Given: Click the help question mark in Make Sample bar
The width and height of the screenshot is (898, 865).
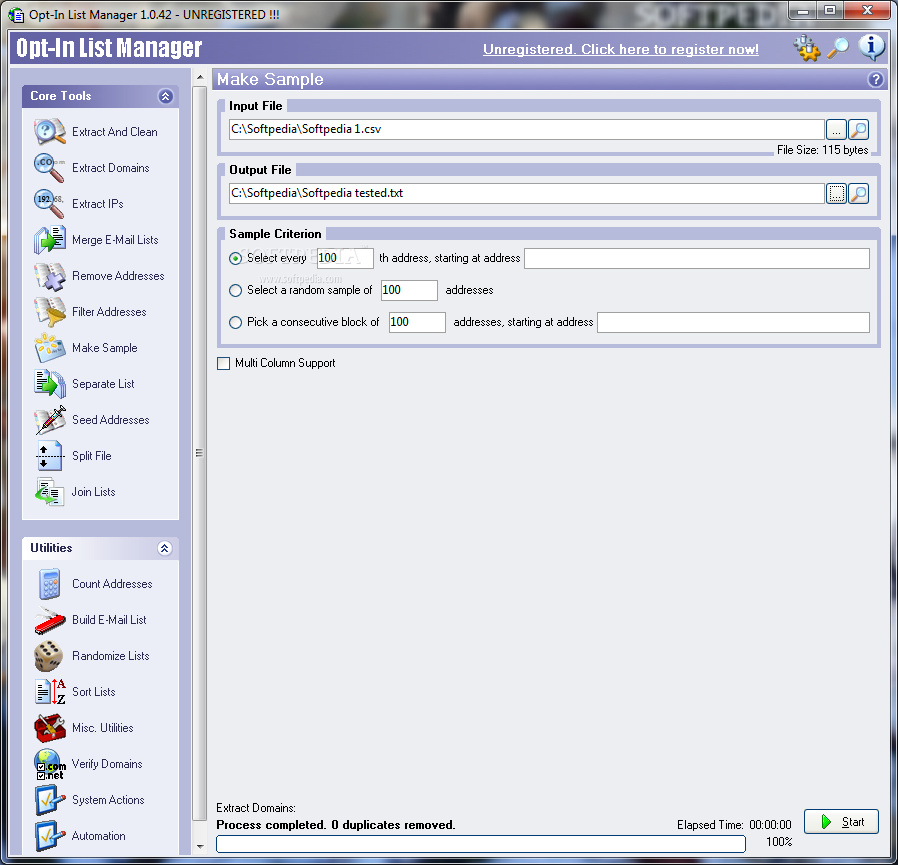Looking at the screenshot, I should point(875,79).
